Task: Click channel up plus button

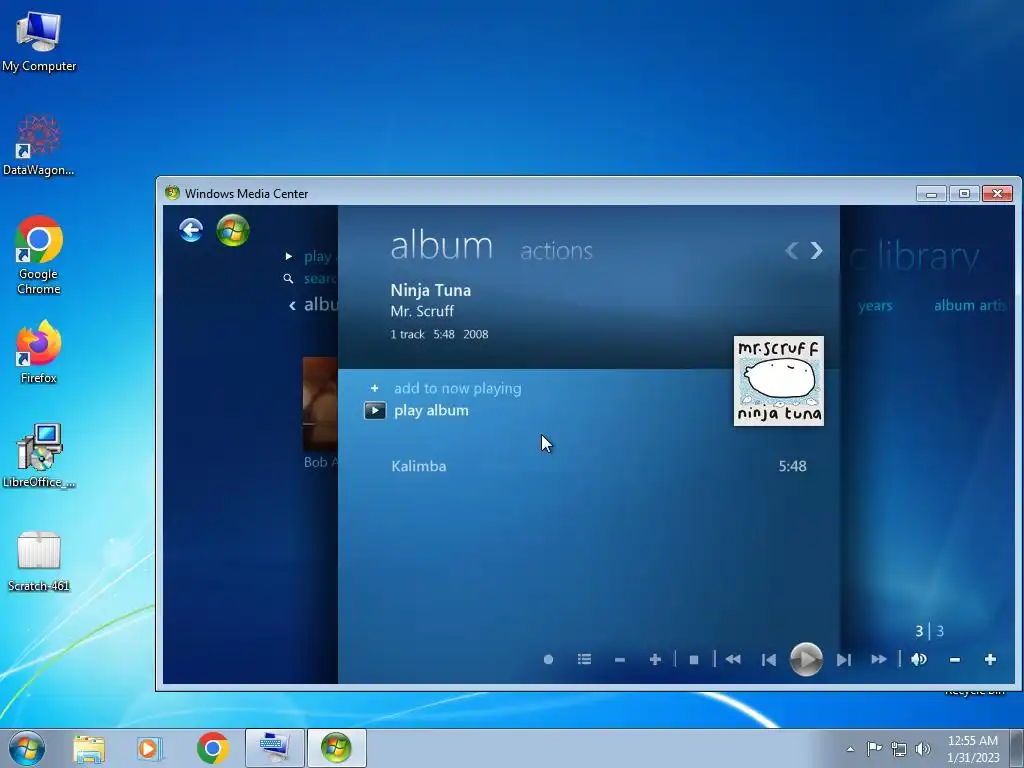Action: point(655,660)
